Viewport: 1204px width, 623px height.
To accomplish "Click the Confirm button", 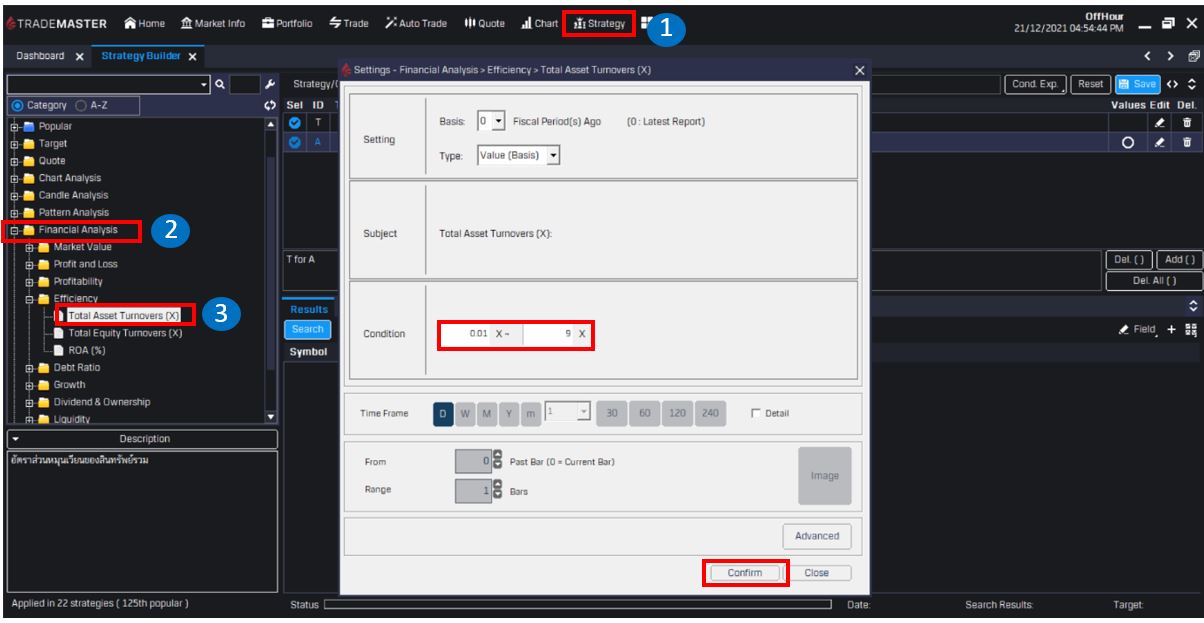I will point(745,573).
